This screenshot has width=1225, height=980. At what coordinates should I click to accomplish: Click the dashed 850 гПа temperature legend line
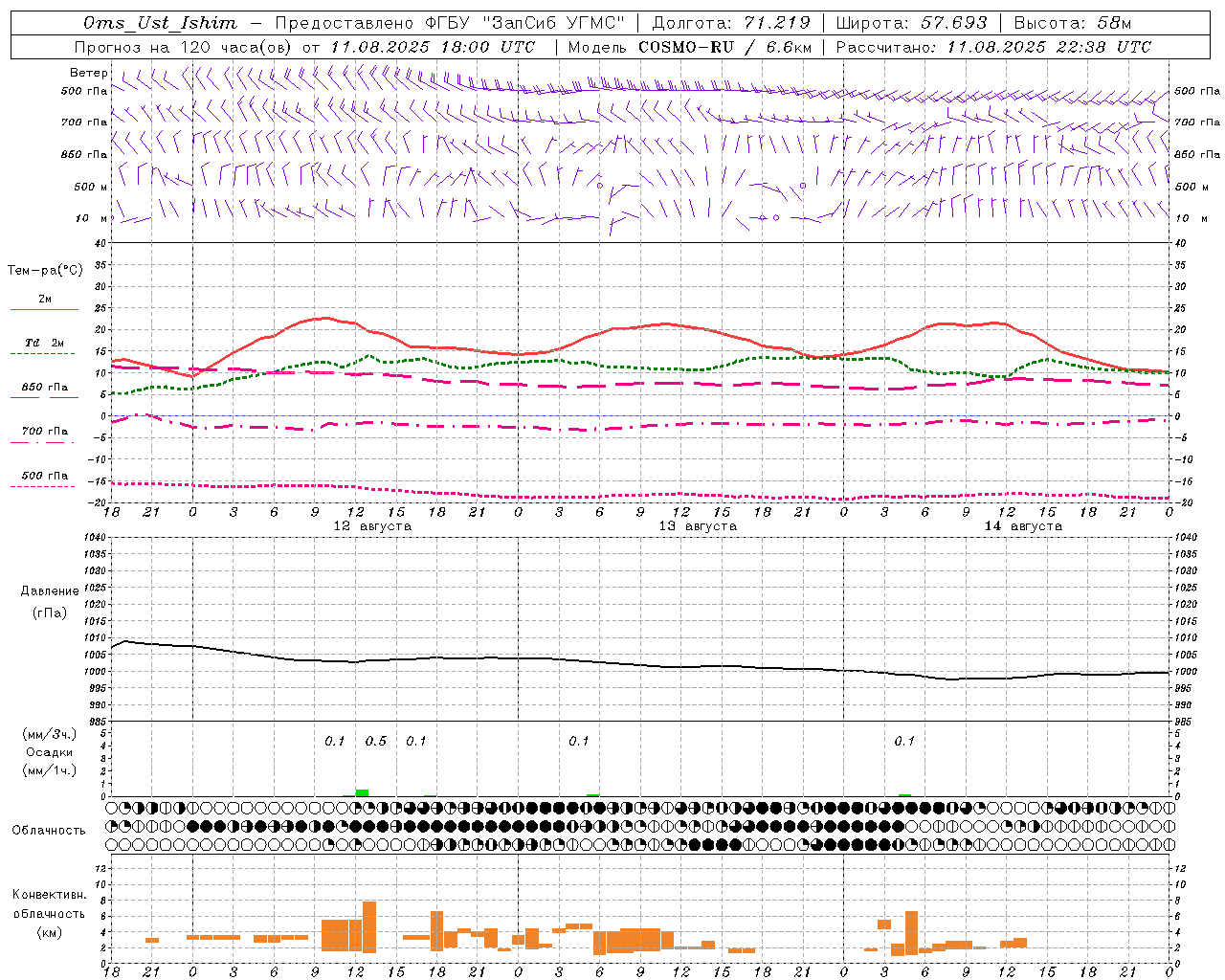44,397
